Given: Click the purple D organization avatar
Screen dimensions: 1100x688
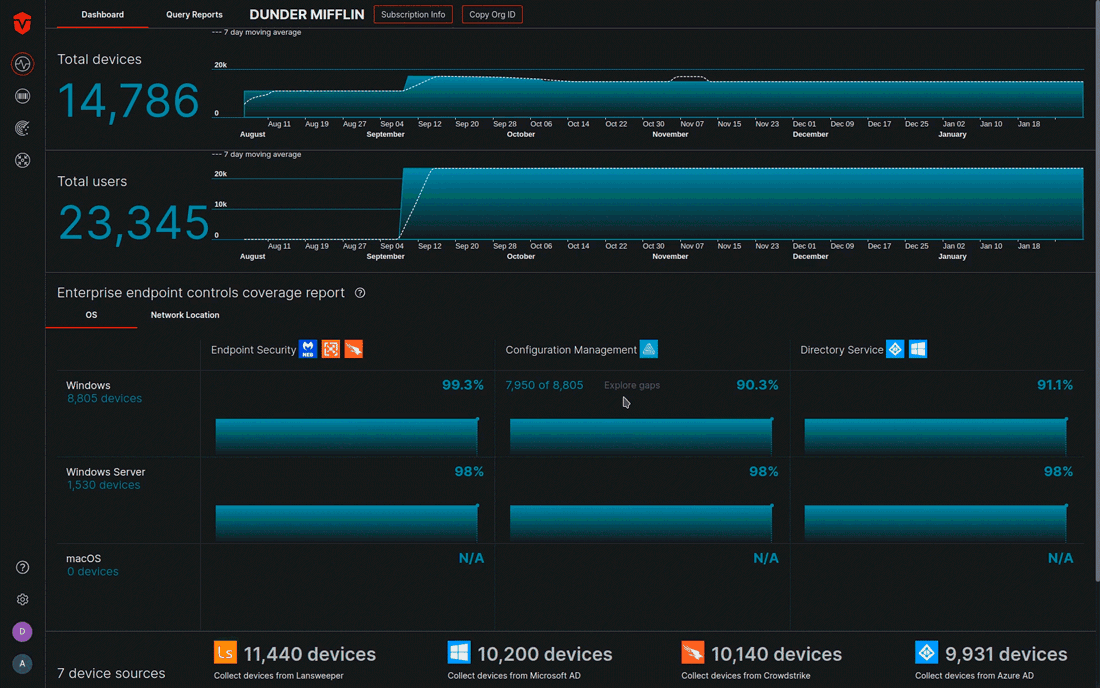Looking at the screenshot, I should pyautogui.click(x=22, y=632).
